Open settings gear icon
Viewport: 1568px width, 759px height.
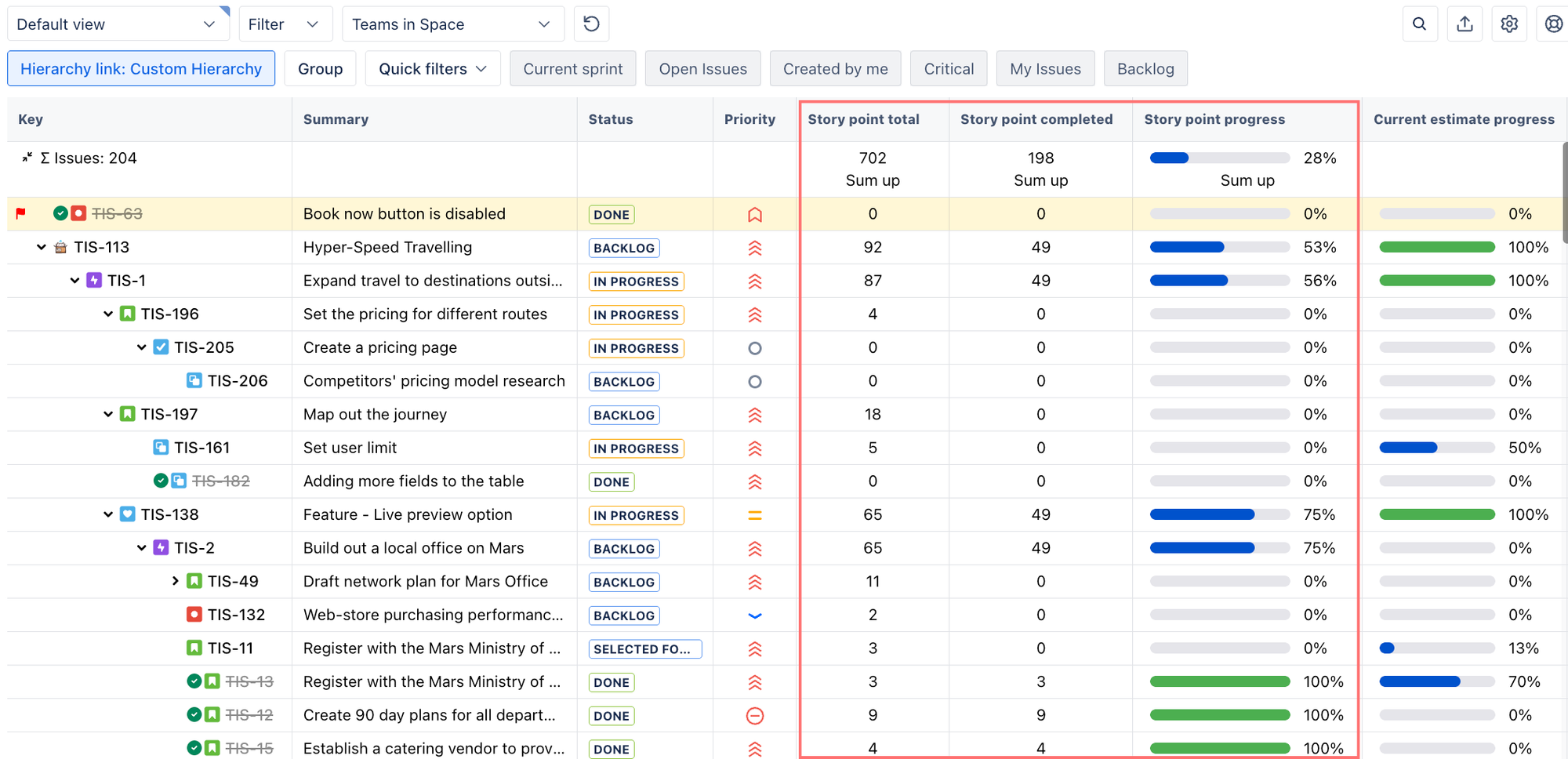pos(1509,24)
